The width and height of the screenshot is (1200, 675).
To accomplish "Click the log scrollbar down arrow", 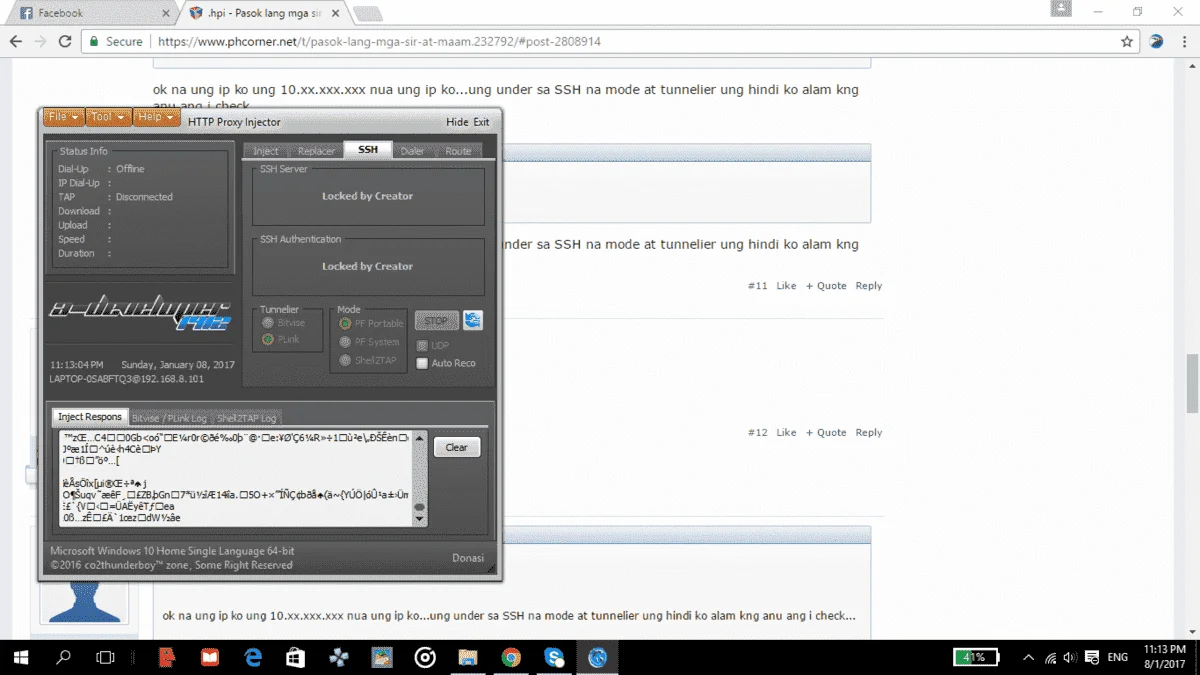I will (420, 520).
